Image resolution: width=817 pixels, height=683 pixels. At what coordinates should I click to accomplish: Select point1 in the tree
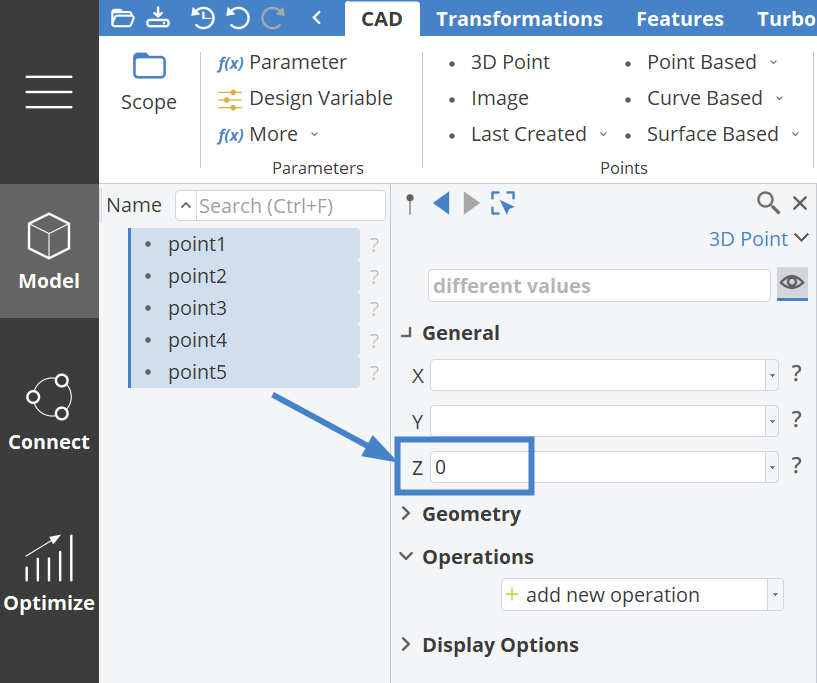click(245, 244)
